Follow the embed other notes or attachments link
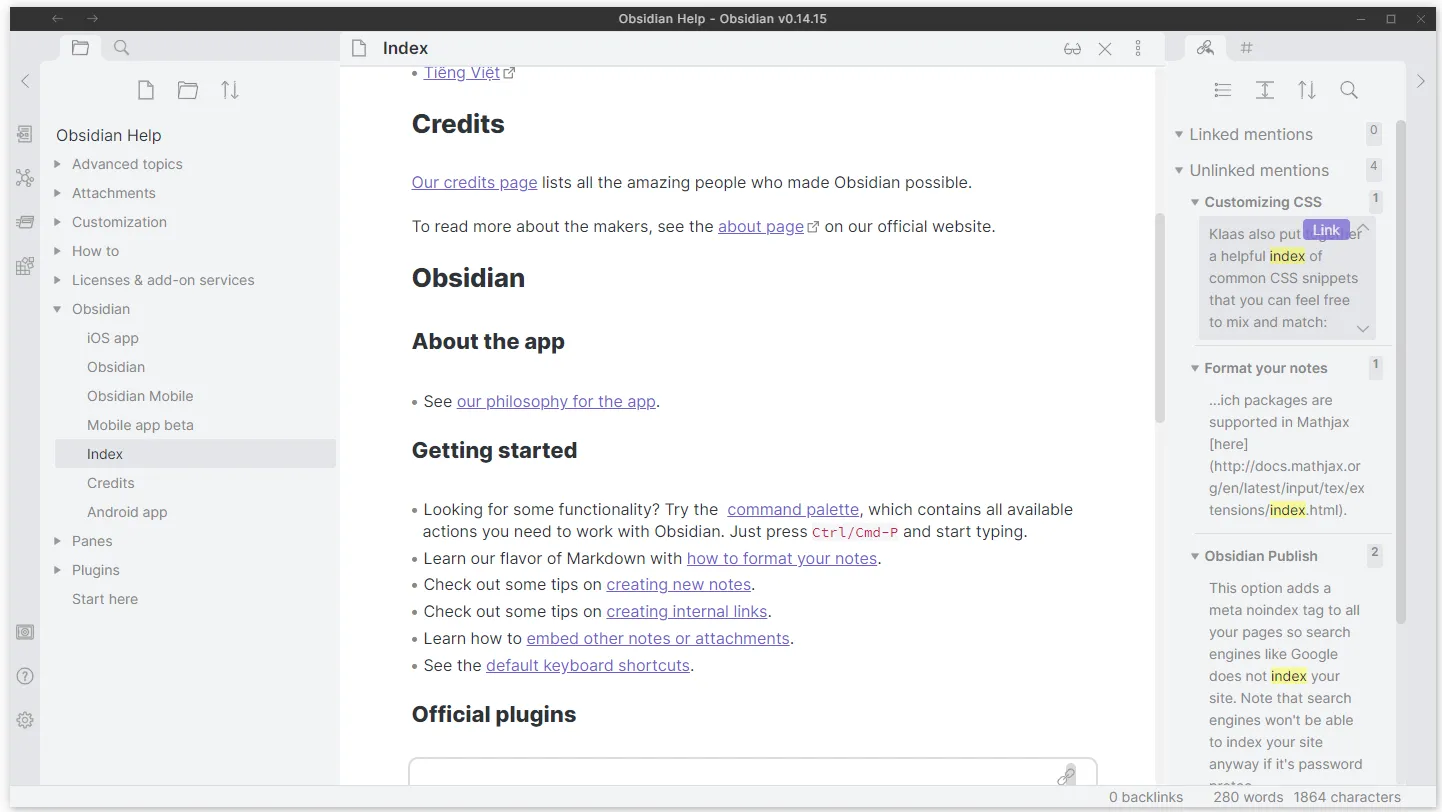Screen dimensions: 1442x812 pyautogui.click(x=658, y=638)
